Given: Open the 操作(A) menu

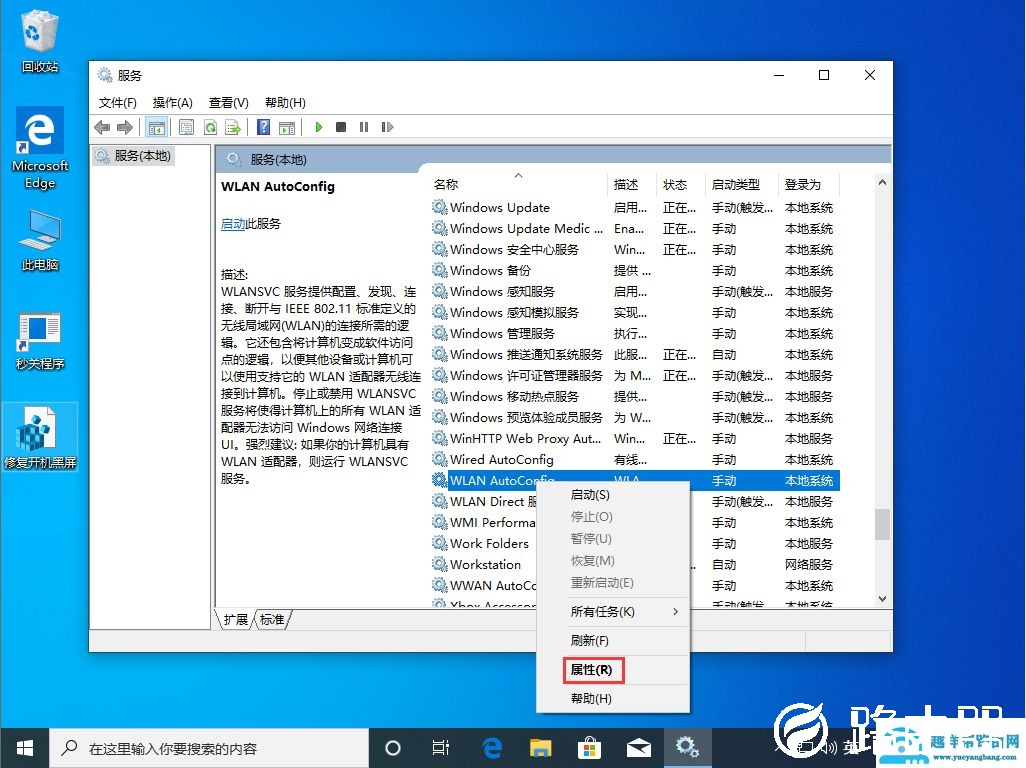Looking at the screenshot, I should 171,101.
